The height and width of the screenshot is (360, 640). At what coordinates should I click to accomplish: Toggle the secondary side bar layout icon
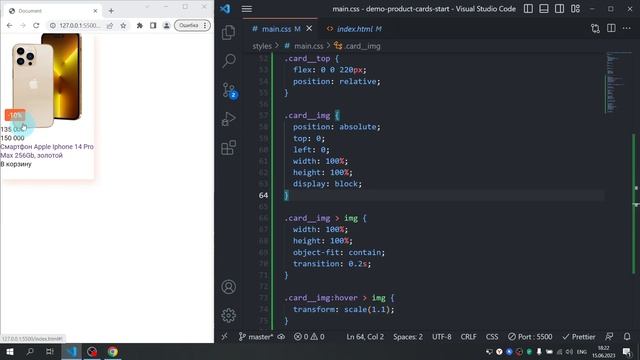tap(559, 9)
